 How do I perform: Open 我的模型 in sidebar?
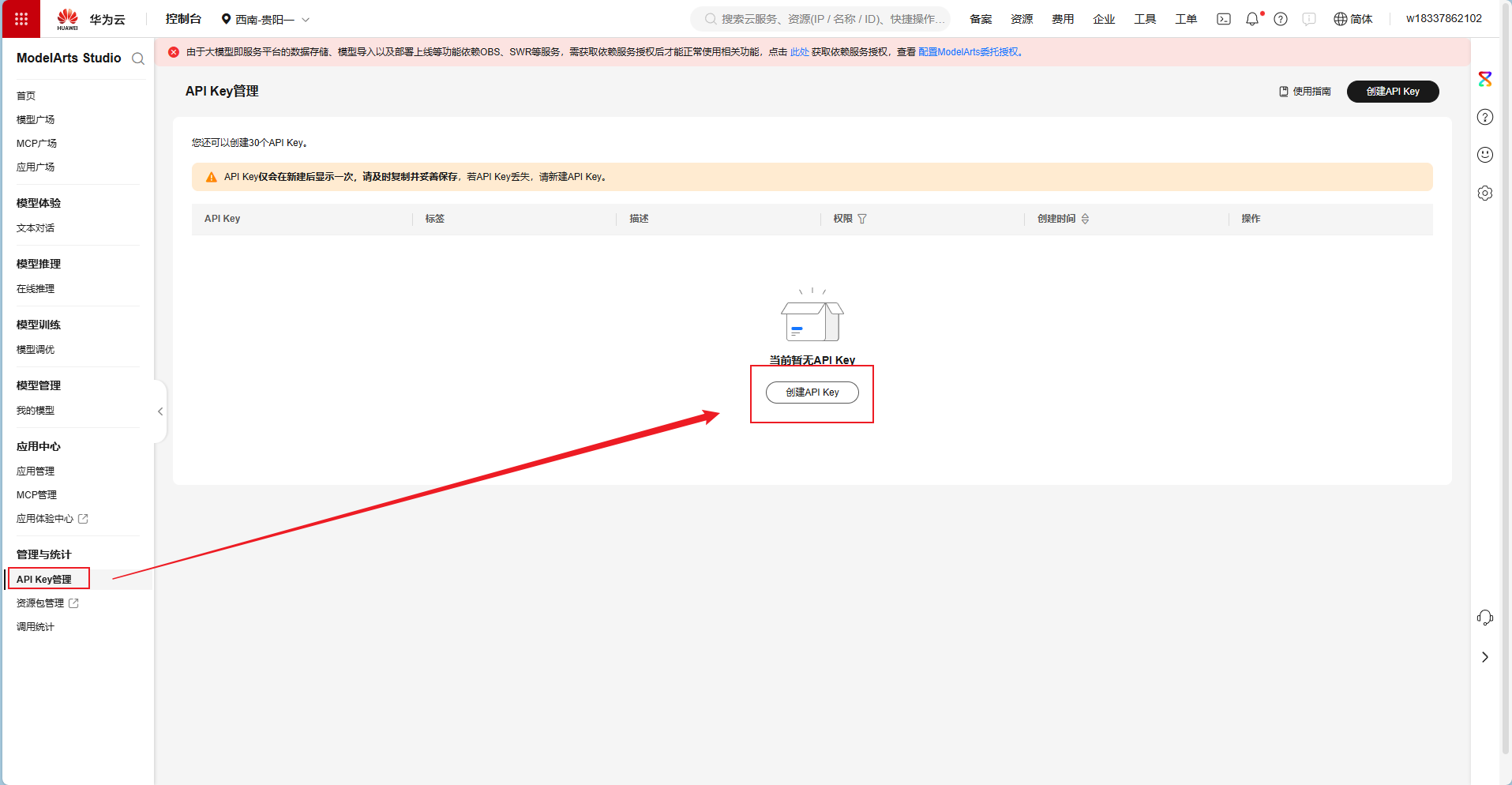click(x=36, y=410)
